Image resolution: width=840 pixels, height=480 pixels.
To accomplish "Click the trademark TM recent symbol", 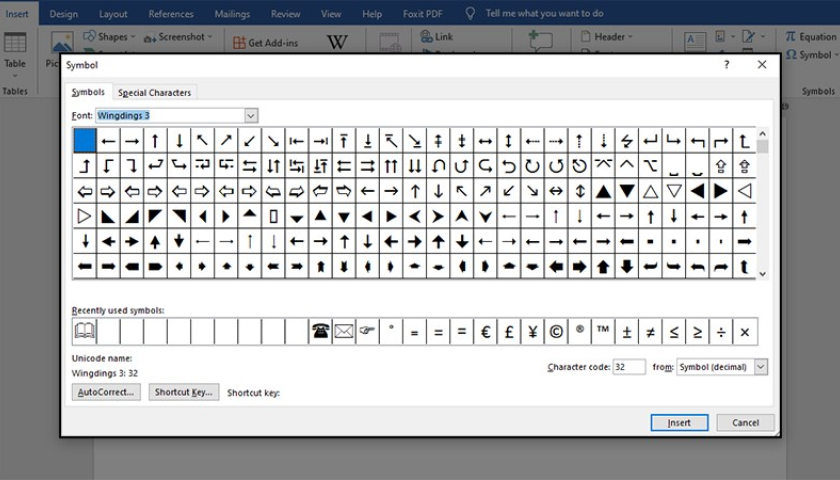I will [603, 332].
